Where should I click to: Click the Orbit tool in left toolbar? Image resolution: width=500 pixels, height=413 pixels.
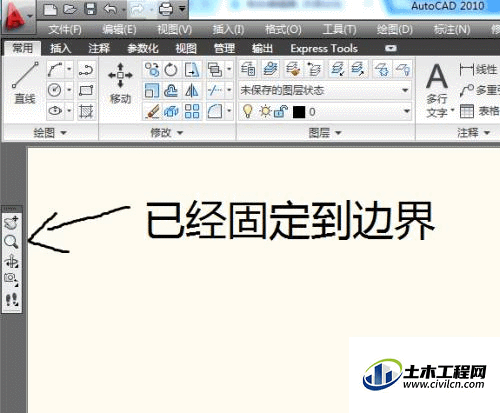tap(12, 261)
